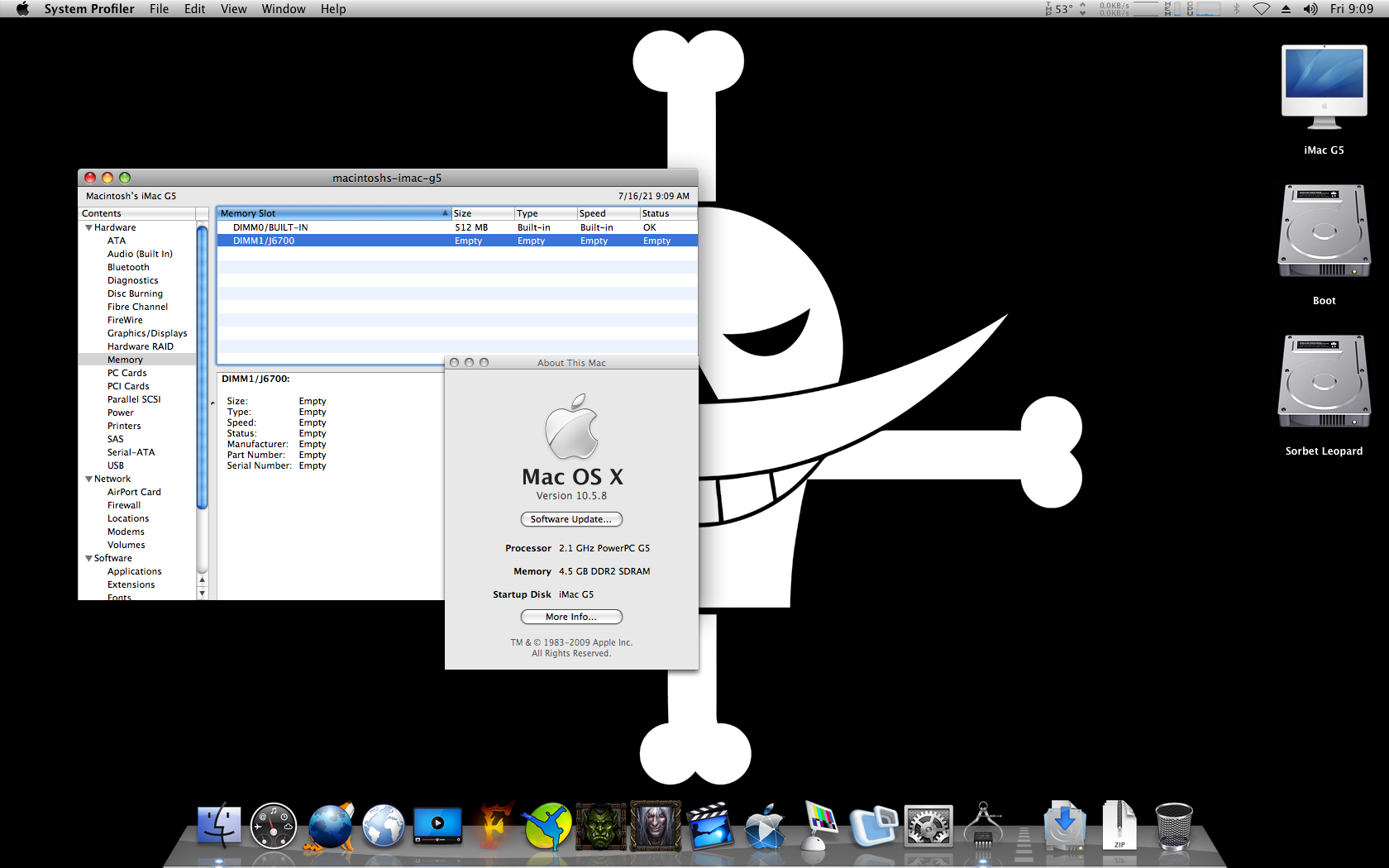Viewport: 1389px width, 868px height.
Task: Click the Contents sidebar scrollbar thumb
Action: (202, 367)
